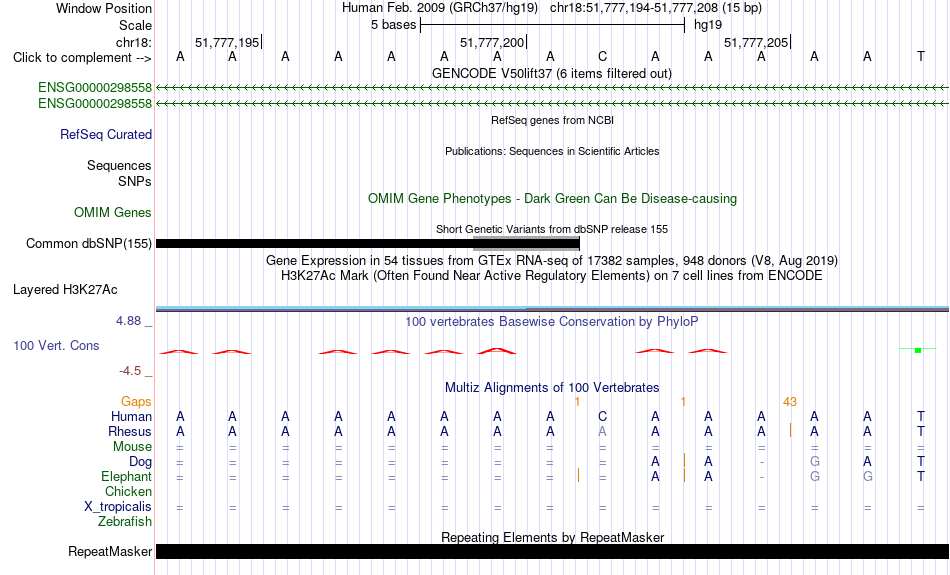Click the Common dbSNP(155) track label
950x575 pixels.
tap(88, 244)
